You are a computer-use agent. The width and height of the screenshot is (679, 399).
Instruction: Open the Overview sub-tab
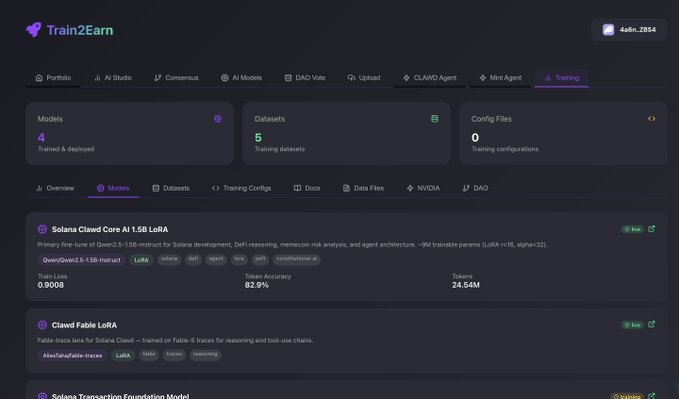click(x=55, y=188)
